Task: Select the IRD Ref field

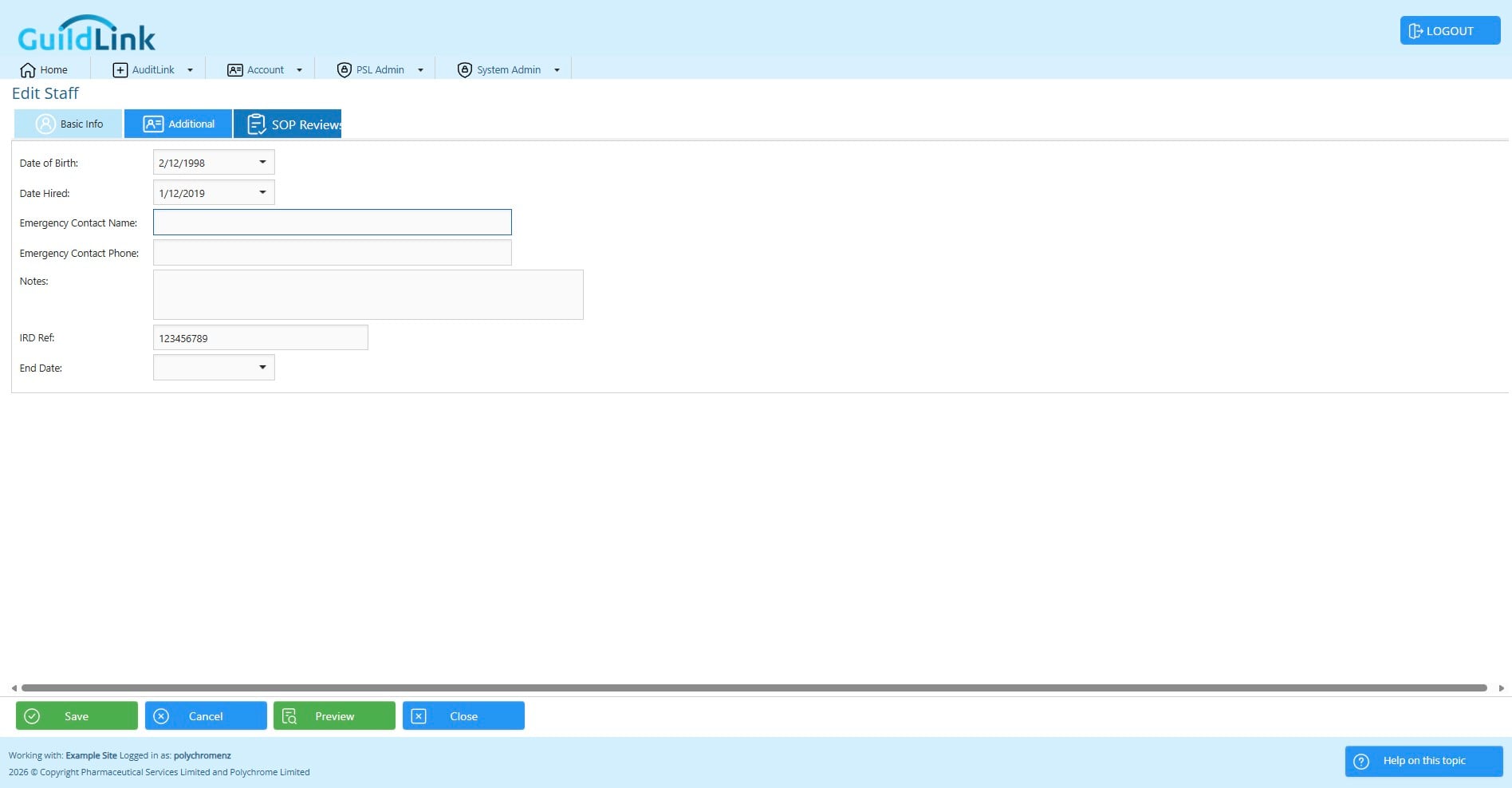Action: tap(260, 337)
